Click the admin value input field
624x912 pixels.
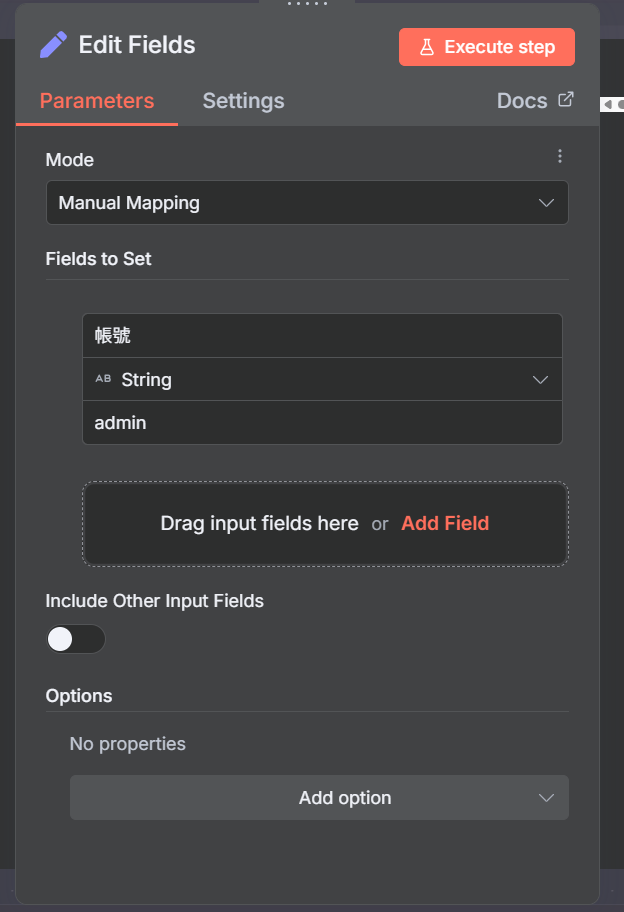[x=321, y=423]
